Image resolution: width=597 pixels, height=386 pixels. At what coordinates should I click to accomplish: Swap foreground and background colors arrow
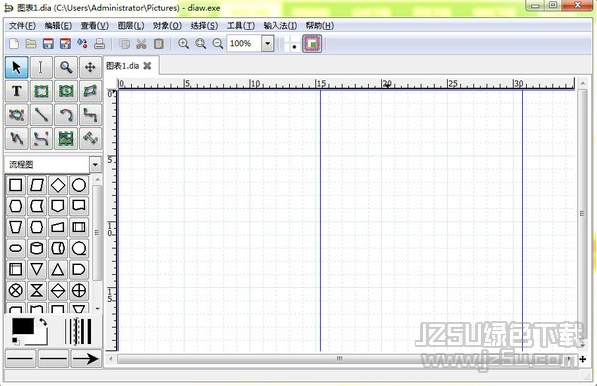coord(43,322)
